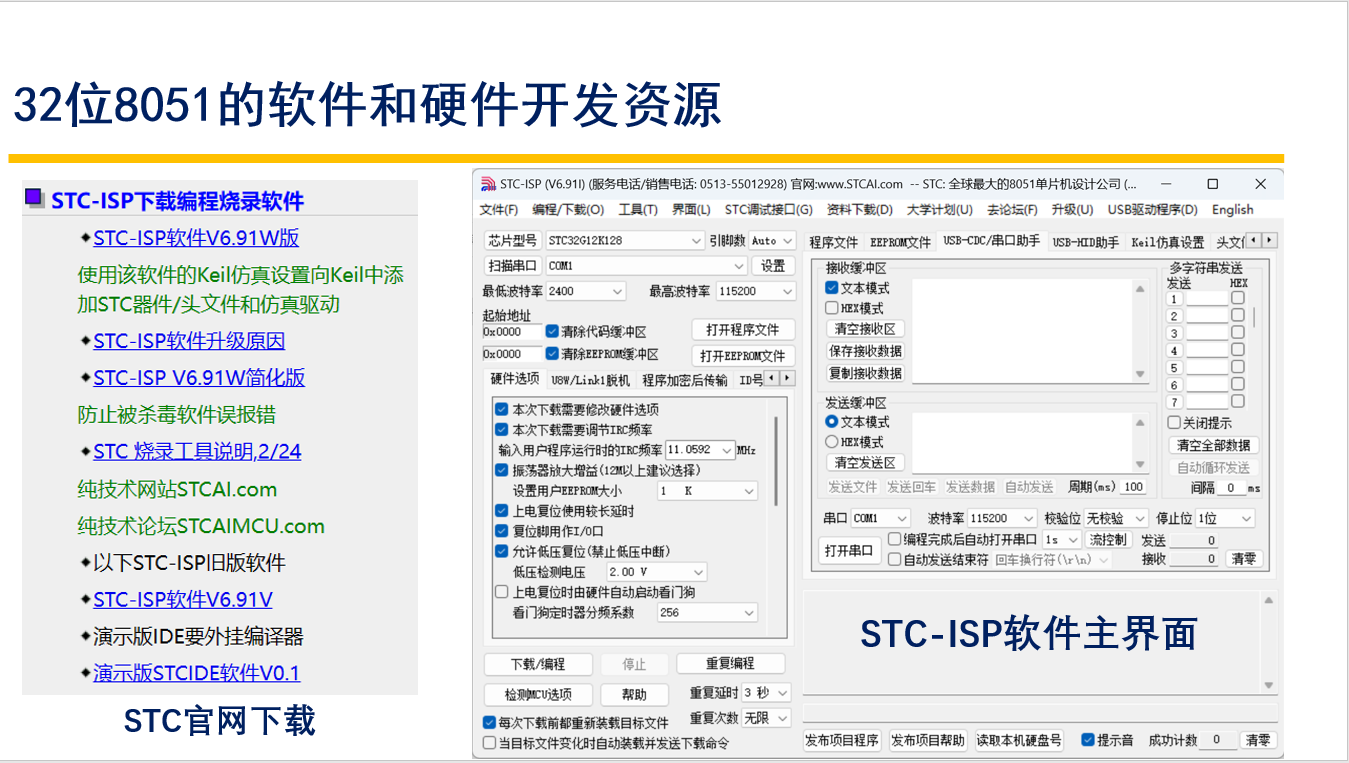Click the STC-ISP application icon in title bar
Screen dimensions: 1349x763
point(489,184)
